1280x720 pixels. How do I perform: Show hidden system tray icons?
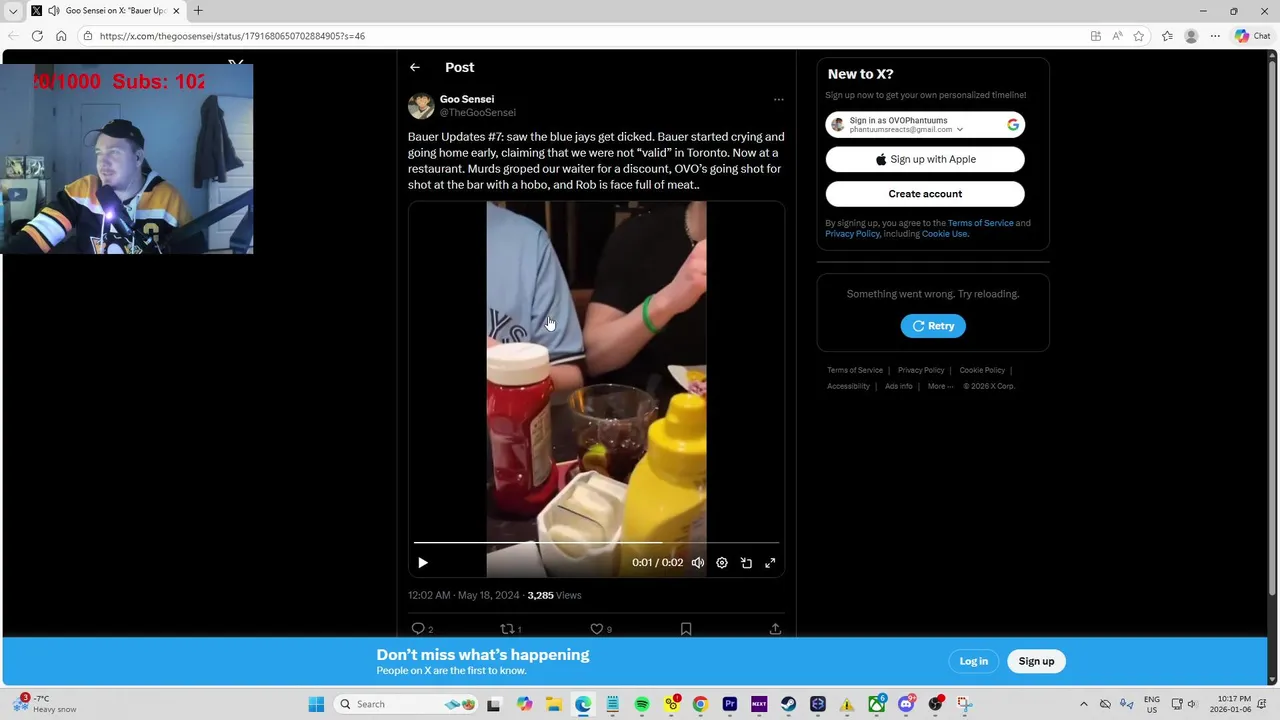point(1083,704)
